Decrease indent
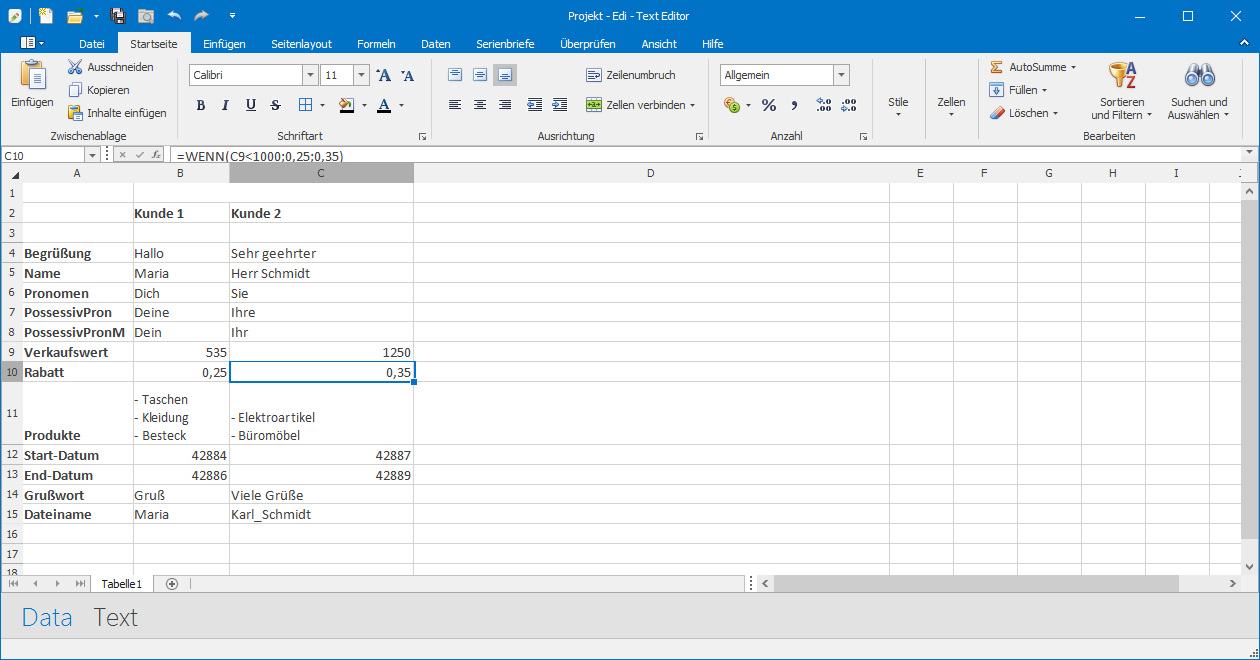The width and height of the screenshot is (1260, 660). pos(535,105)
